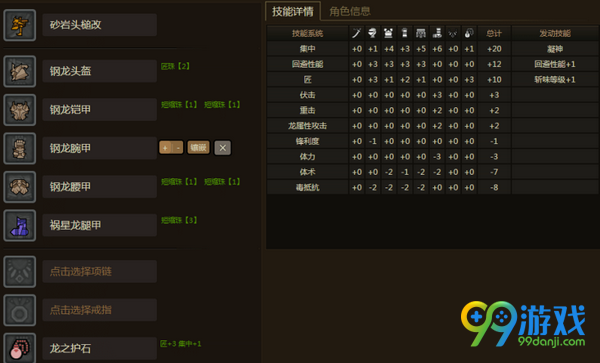Image resolution: width=600 pixels, height=363 pixels.
Task: Switch to the 角色信息 tab
Action: pyautogui.click(x=350, y=11)
